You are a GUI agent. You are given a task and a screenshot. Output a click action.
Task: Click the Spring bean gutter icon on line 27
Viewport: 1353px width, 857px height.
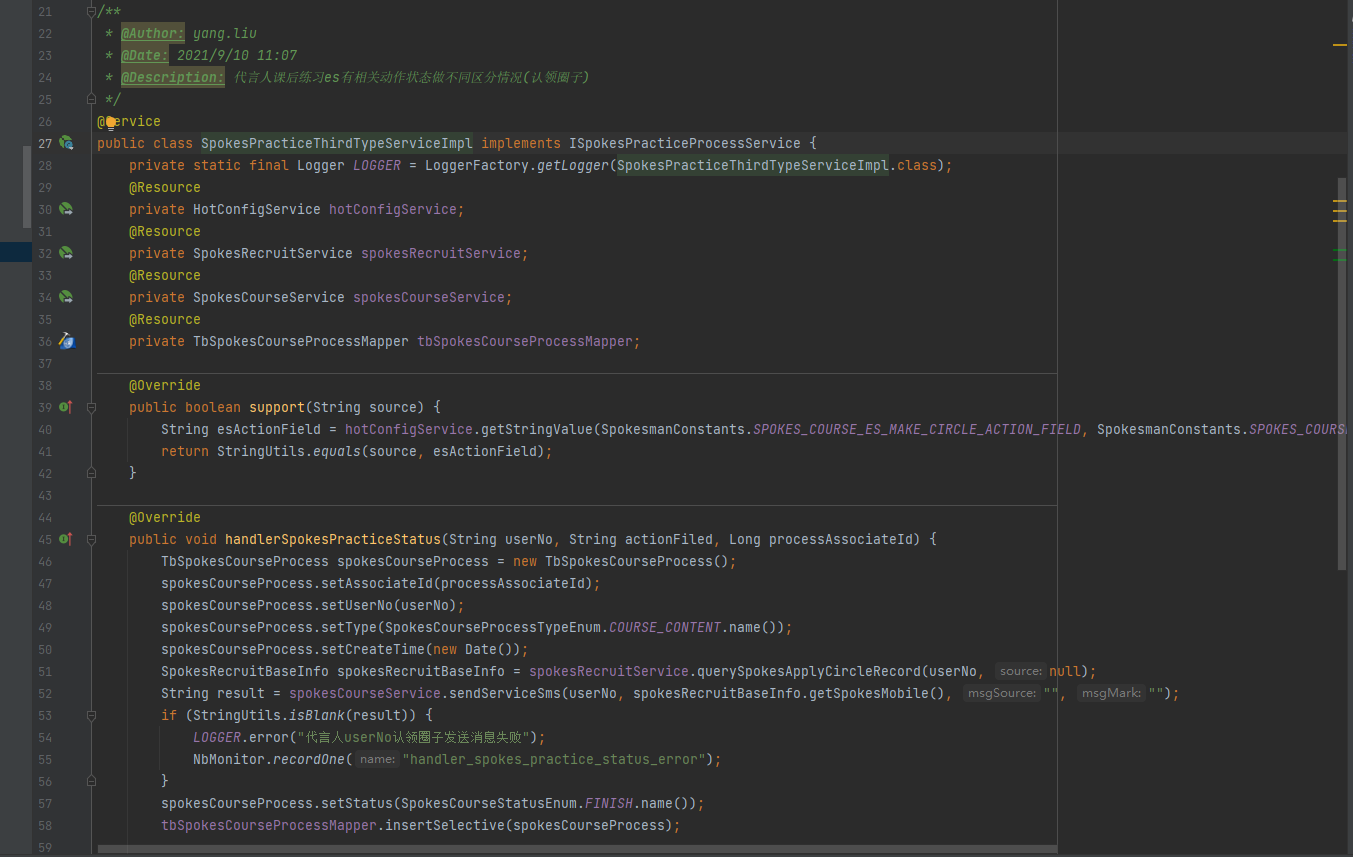coord(66,143)
